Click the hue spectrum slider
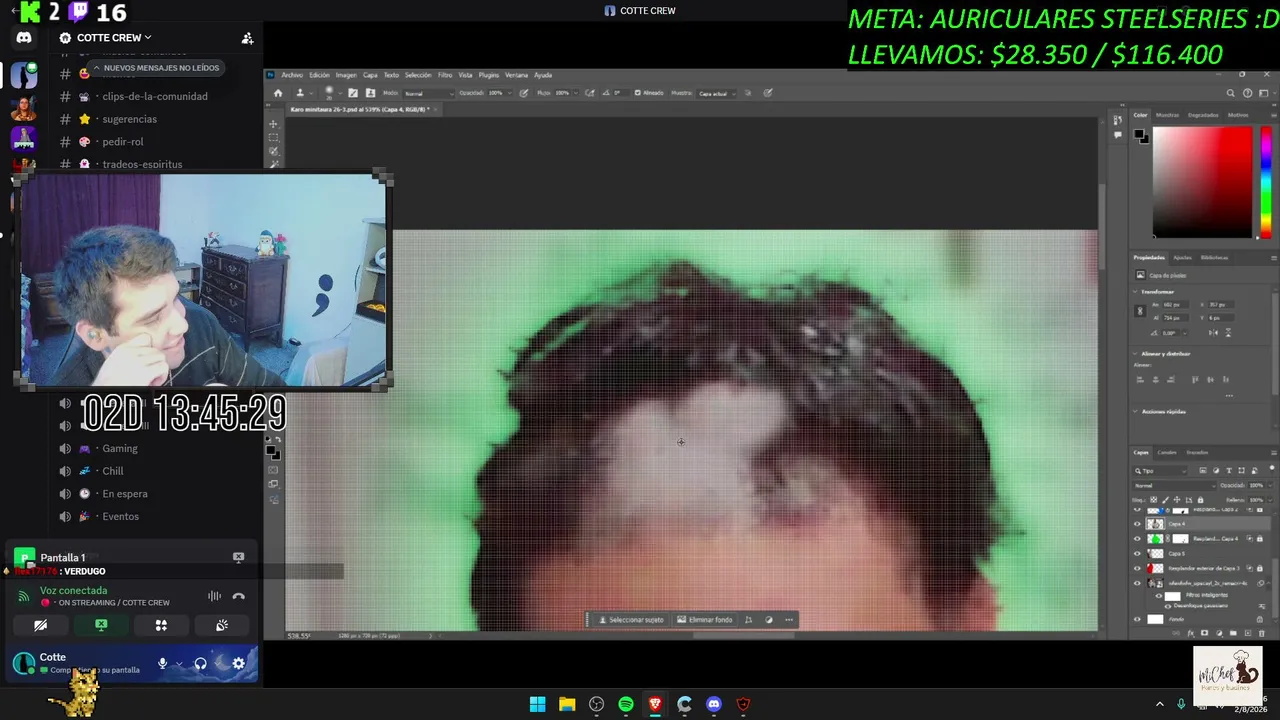 [1267, 182]
